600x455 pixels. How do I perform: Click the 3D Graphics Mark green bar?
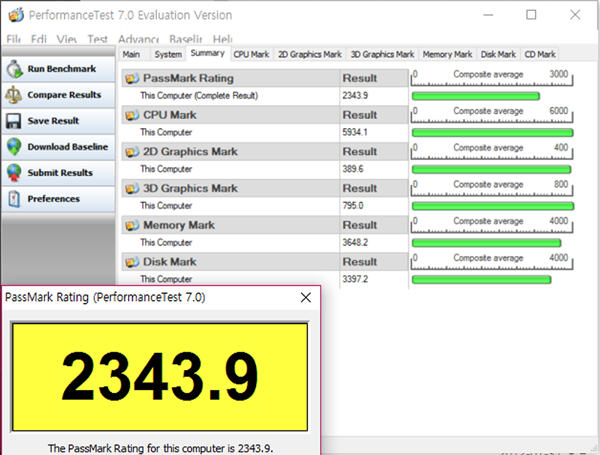point(493,206)
